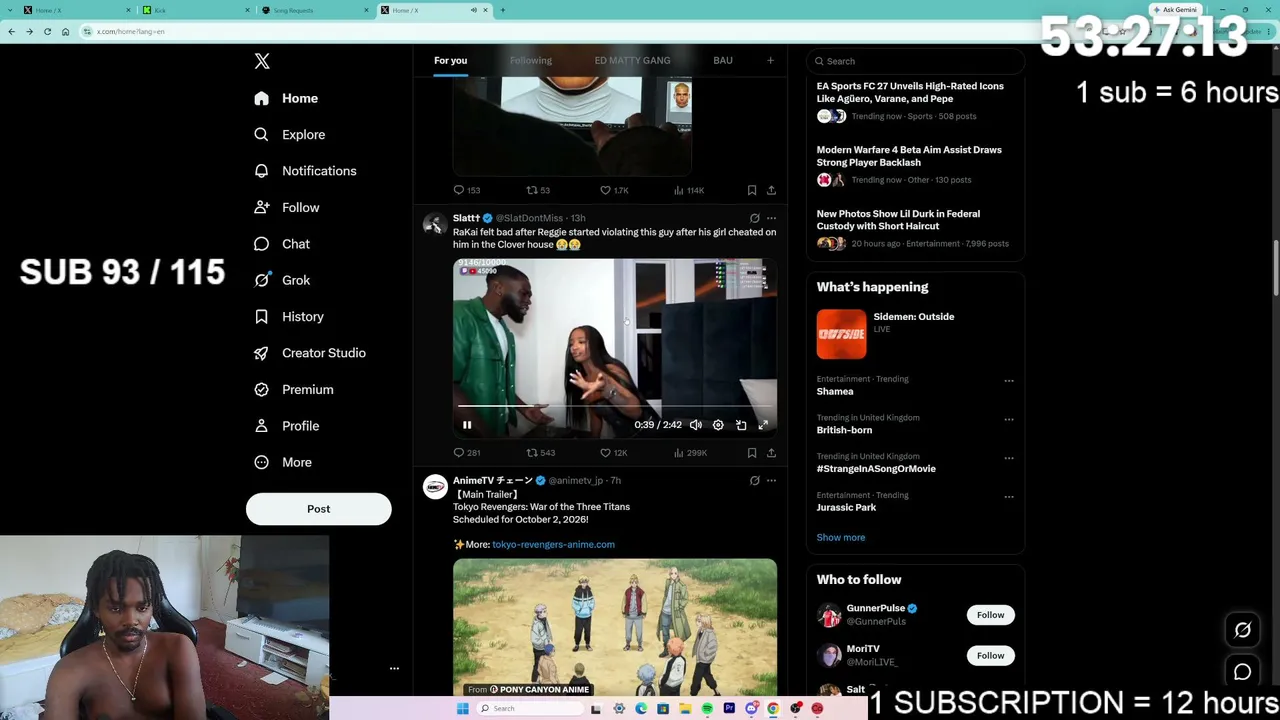Open Premiere Pro from the taskbar
The height and width of the screenshot is (720, 1280).
pyautogui.click(x=729, y=709)
